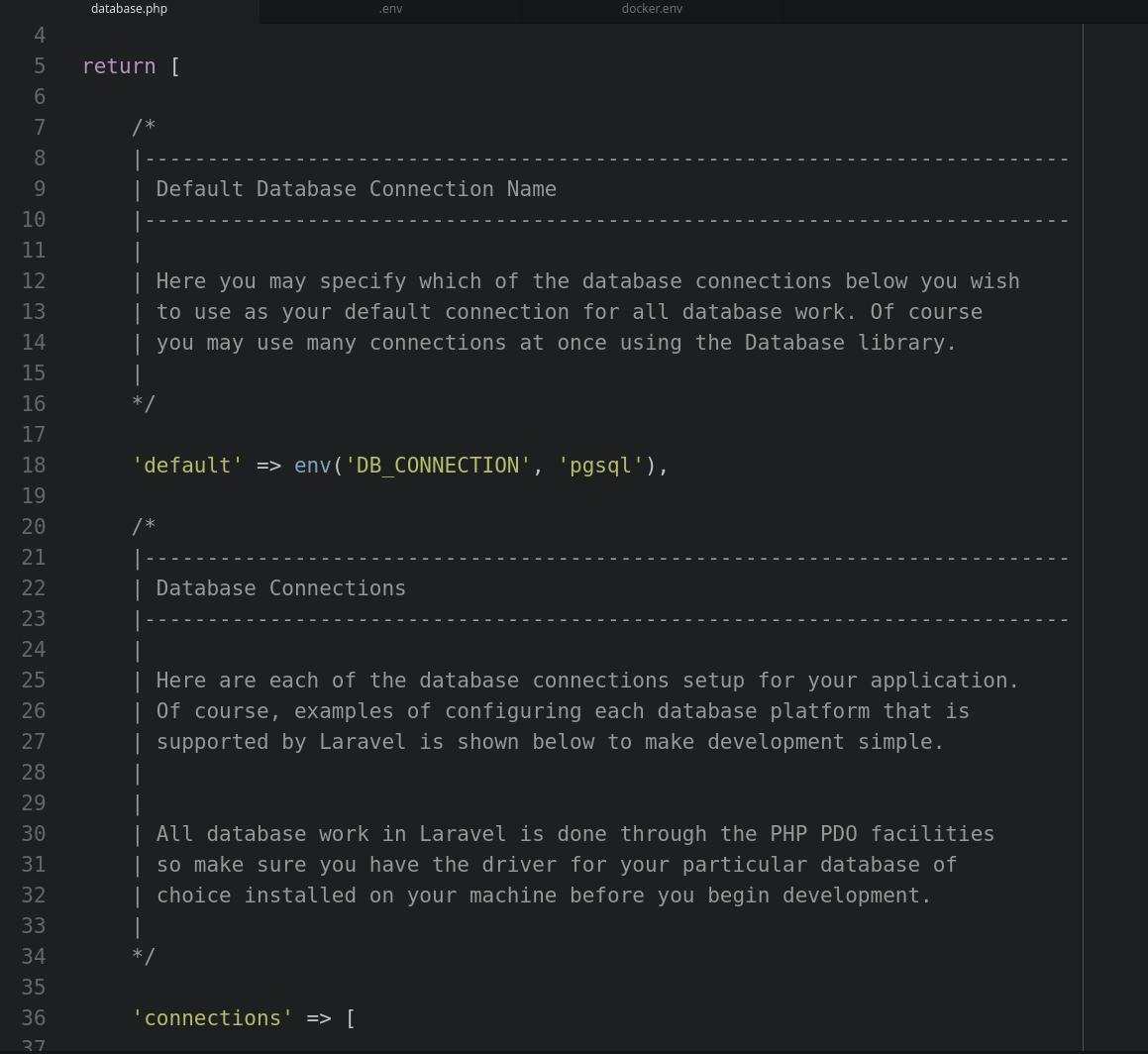Open the .env tab
Screen dimensions: 1148x1054
390,9
